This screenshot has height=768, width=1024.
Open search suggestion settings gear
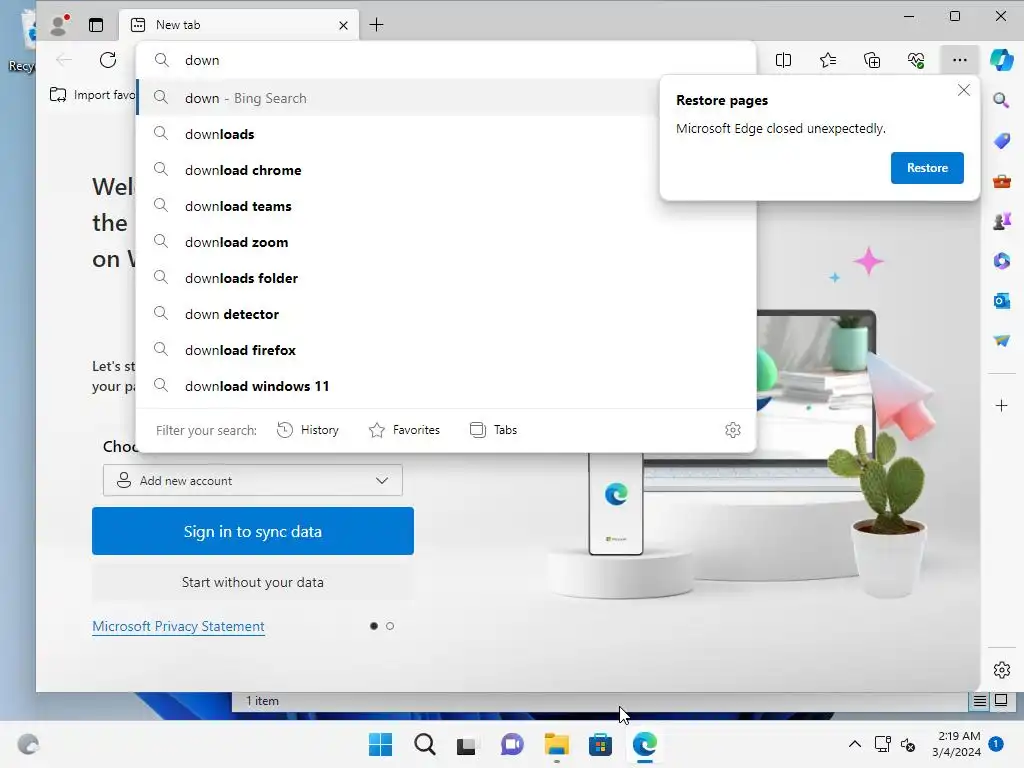click(733, 430)
